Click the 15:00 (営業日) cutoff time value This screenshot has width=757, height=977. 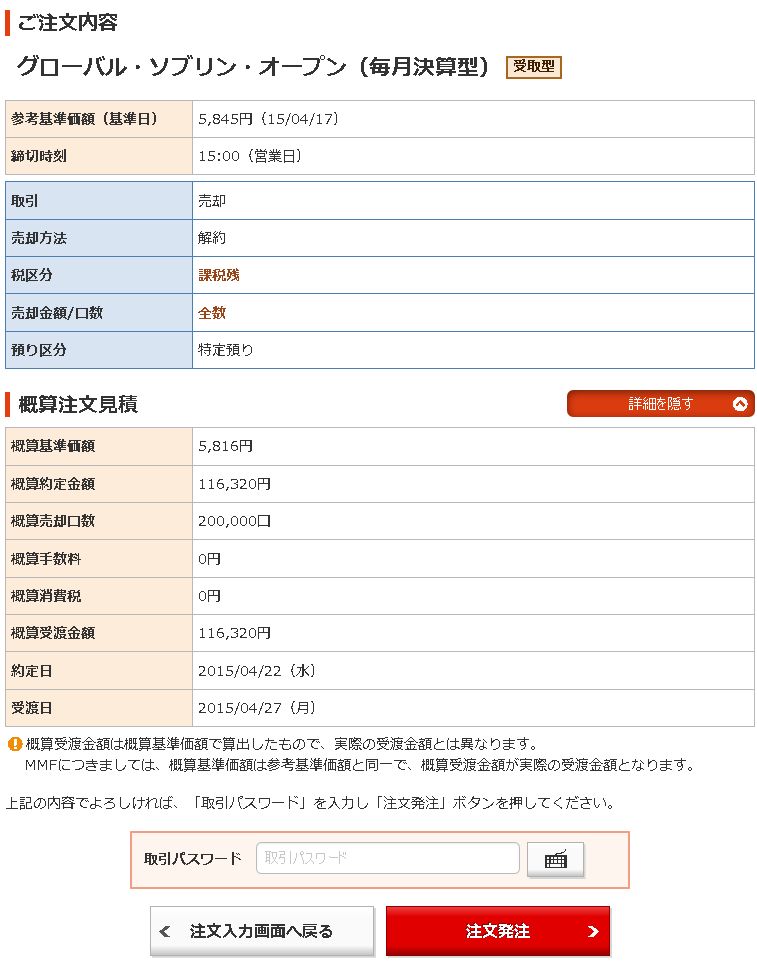click(x=250, y=156)
